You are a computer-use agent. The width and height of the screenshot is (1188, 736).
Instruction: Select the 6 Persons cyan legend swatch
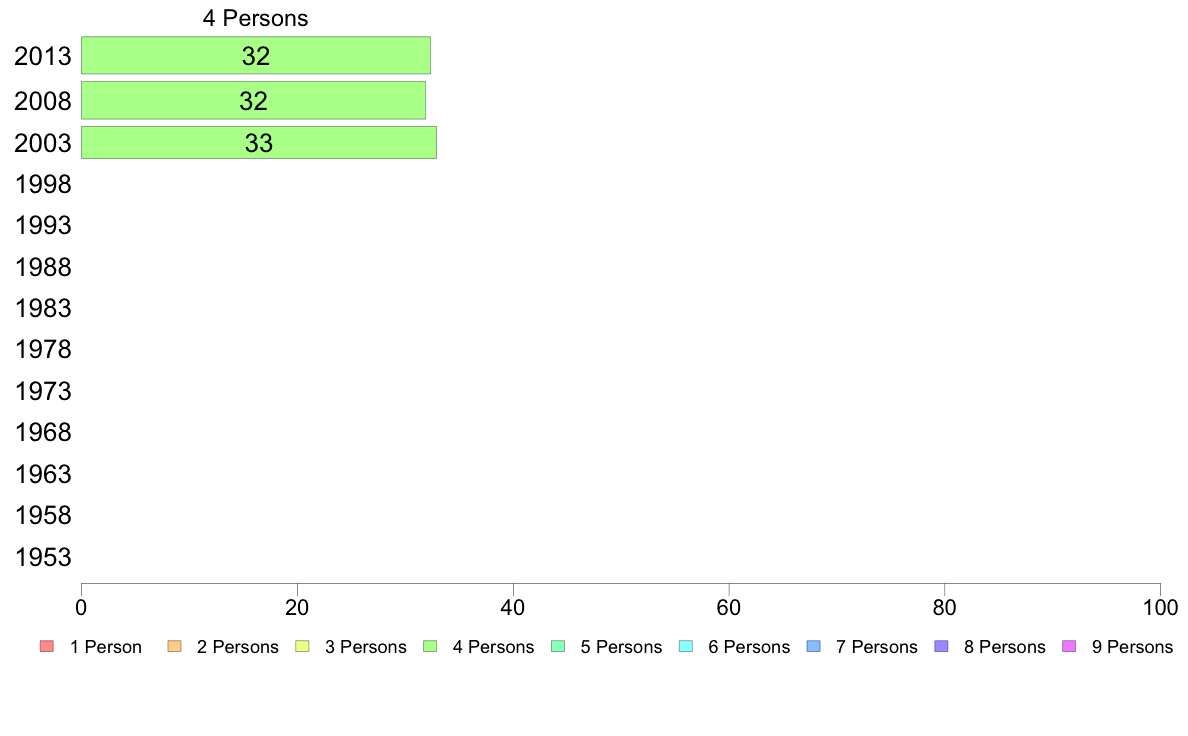click(x=686, y=647)
